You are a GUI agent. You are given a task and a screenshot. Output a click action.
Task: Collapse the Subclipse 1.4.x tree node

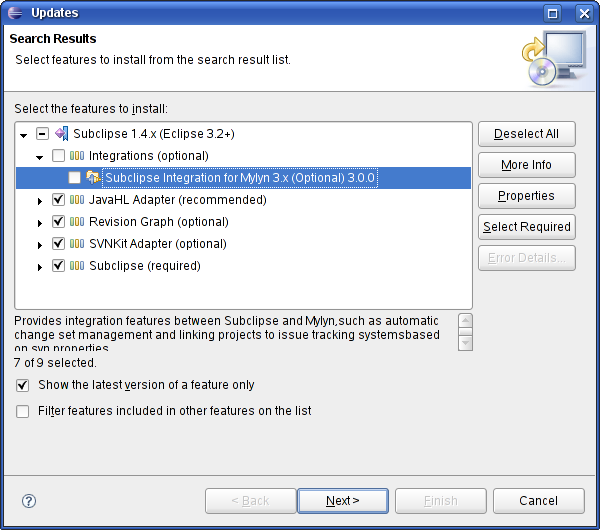tap(24, 135)
